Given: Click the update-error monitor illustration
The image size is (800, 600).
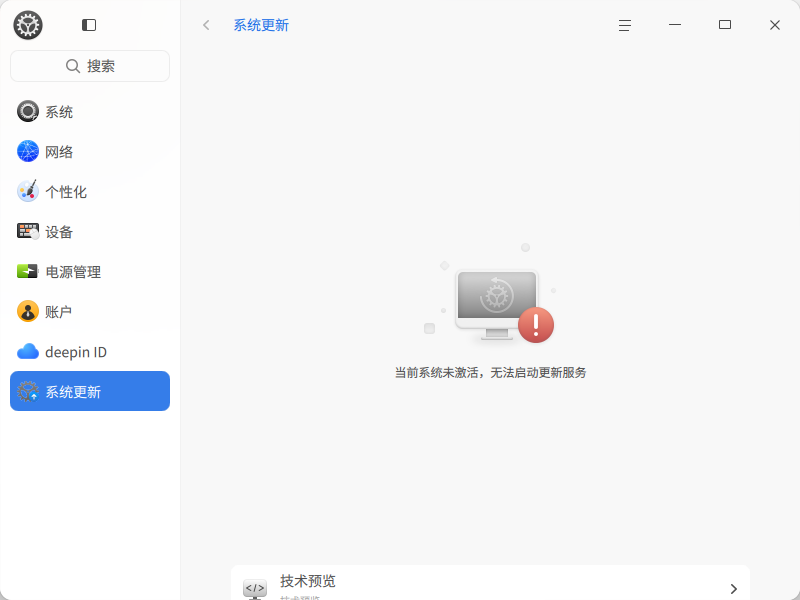Looking at the screenshot, I should pos(490,295).
